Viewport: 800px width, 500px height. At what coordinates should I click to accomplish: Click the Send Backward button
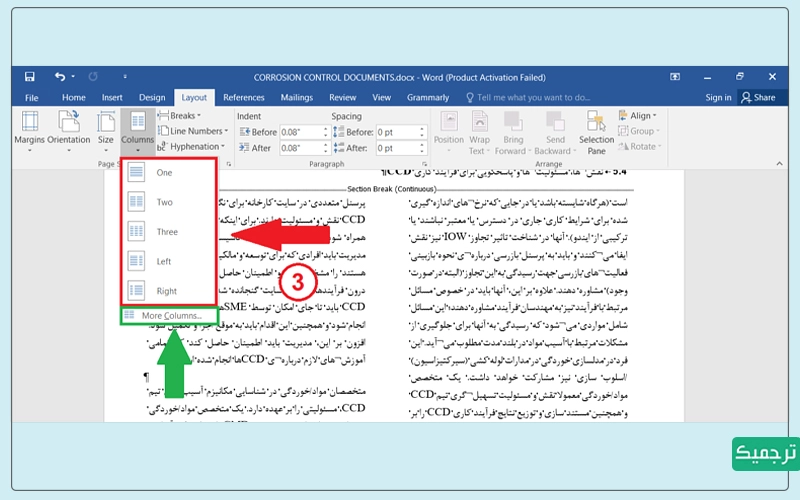[556, 132]
